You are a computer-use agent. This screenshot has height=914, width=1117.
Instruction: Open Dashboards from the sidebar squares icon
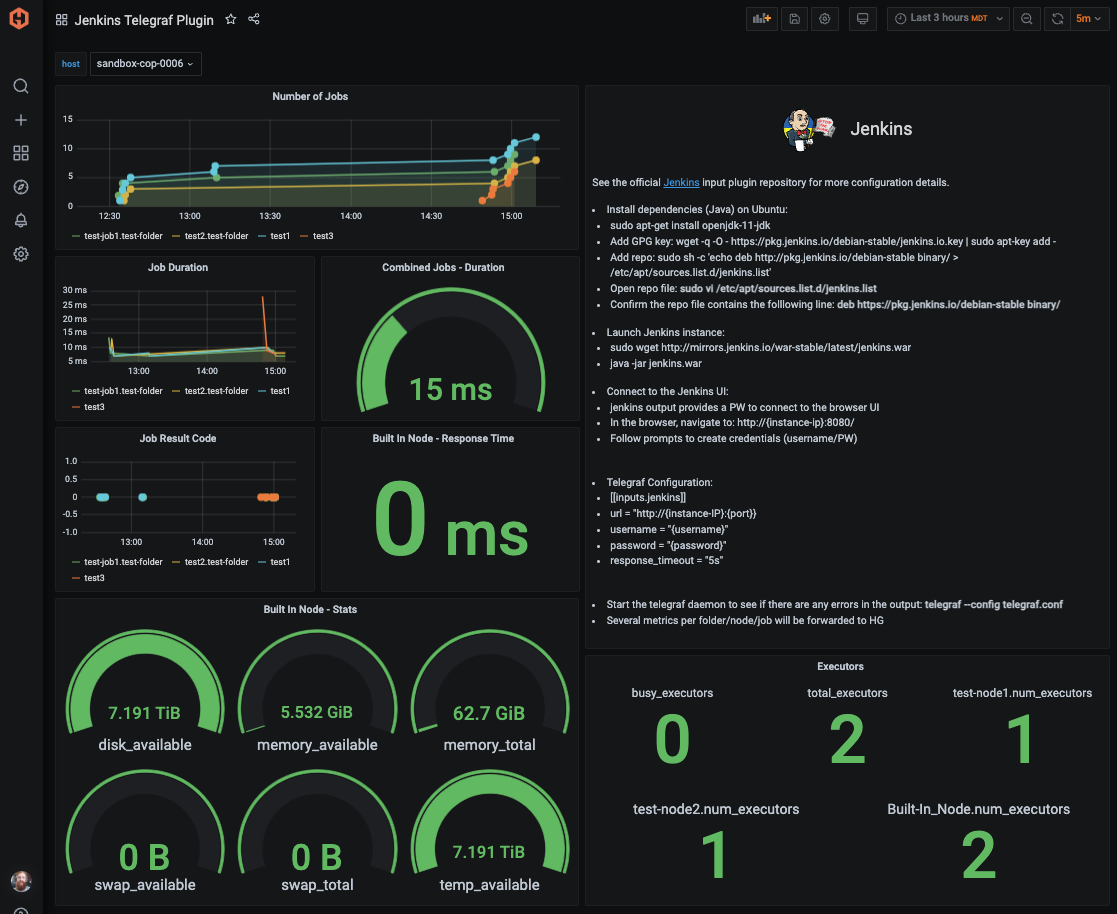21,153
